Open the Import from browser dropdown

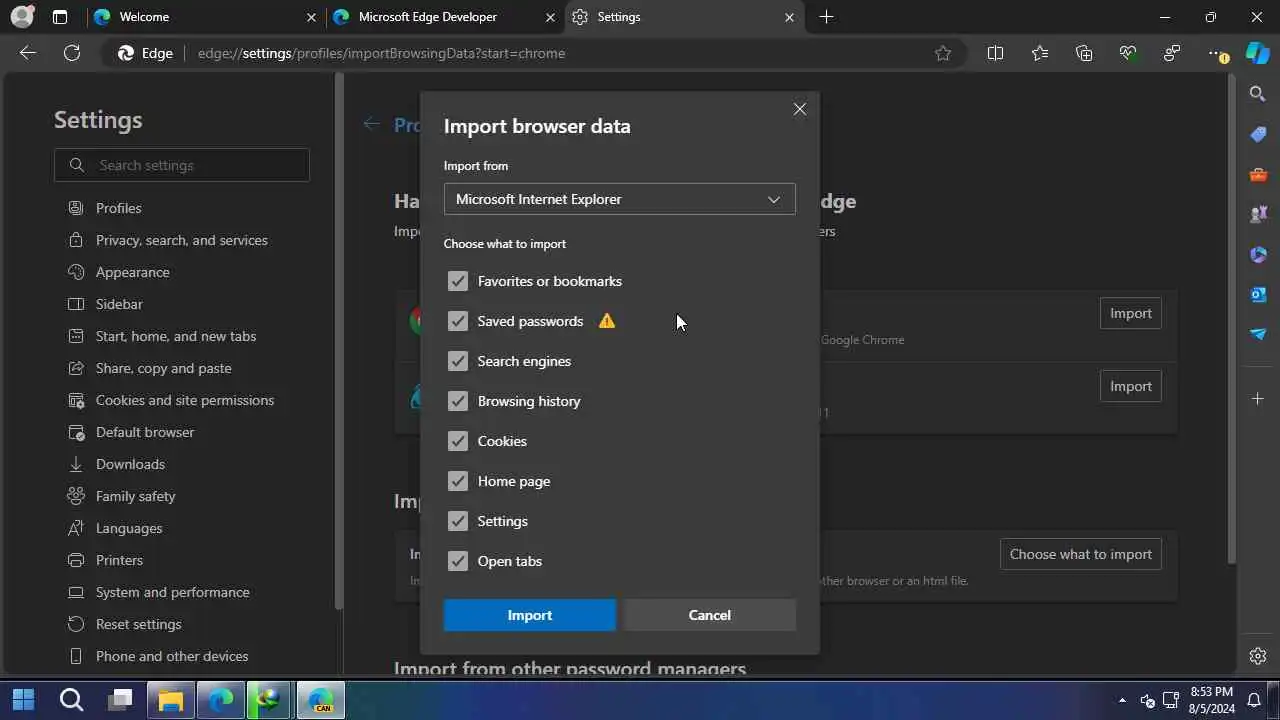(x=620, y=199)
